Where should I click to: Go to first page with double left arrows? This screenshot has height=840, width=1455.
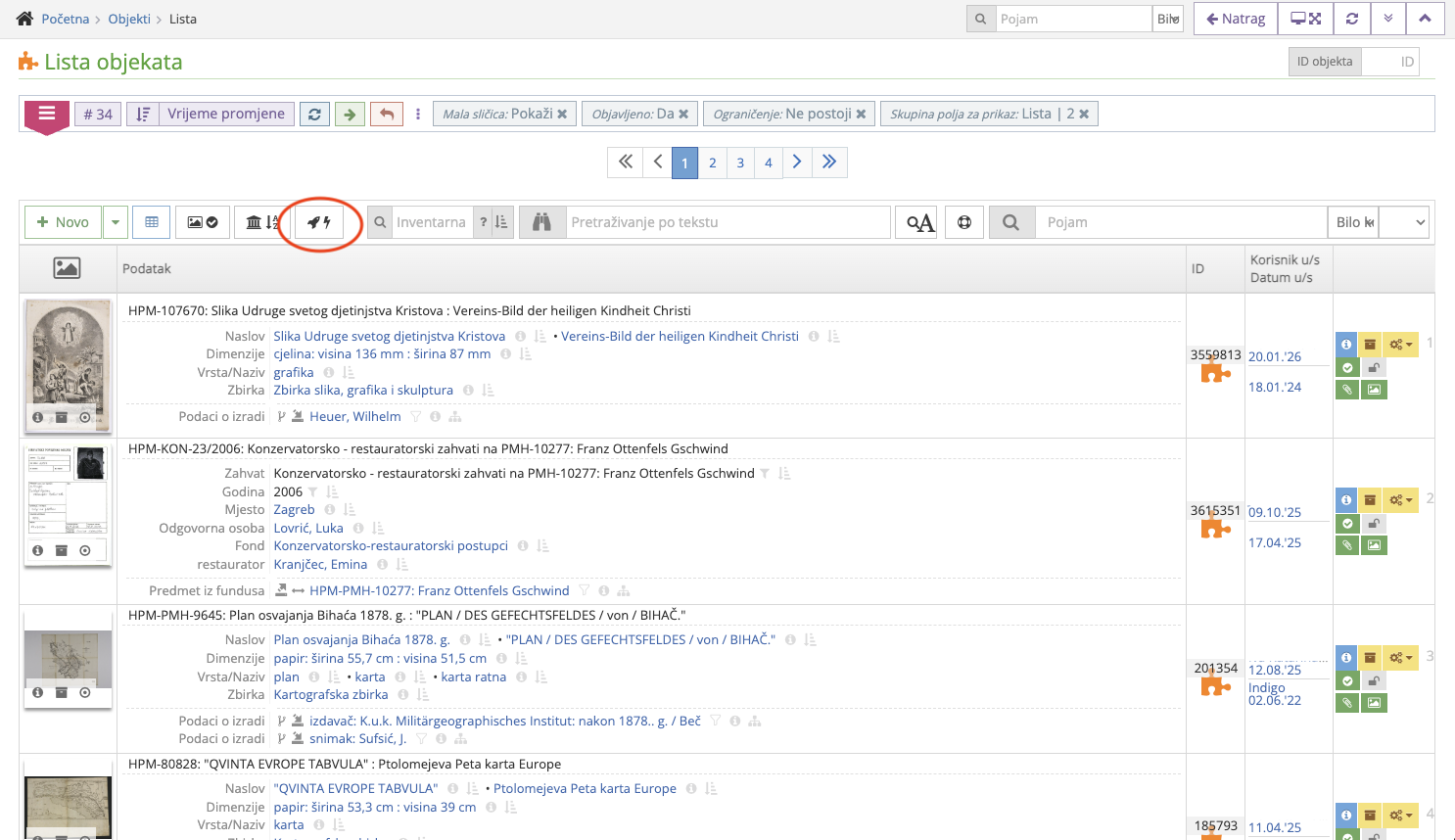pos(626,162)
